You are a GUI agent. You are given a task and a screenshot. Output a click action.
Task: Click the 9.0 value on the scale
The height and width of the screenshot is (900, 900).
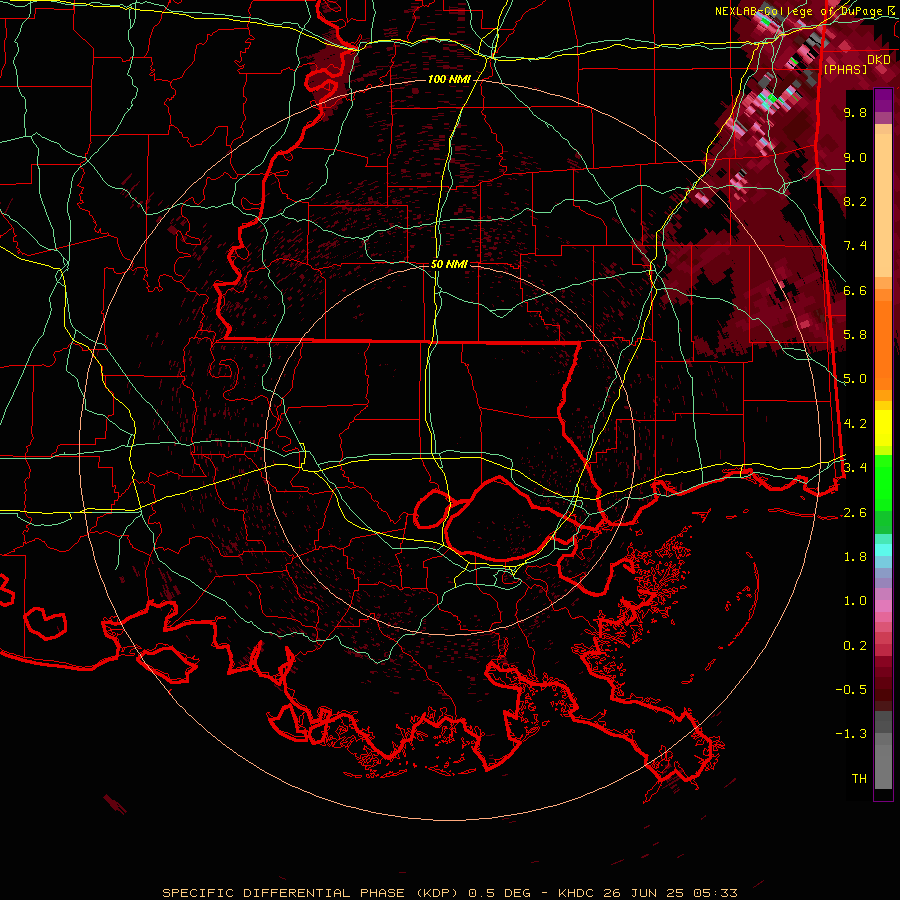[855, 157]
